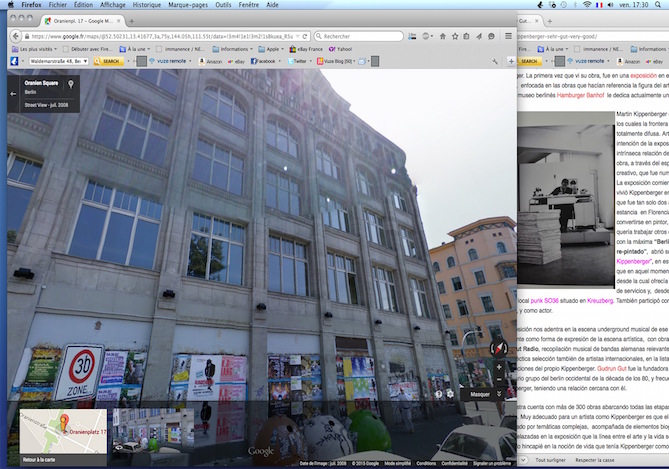
Task: Toggle Respecter la casse in find bar
Action: tap(595, 460)
